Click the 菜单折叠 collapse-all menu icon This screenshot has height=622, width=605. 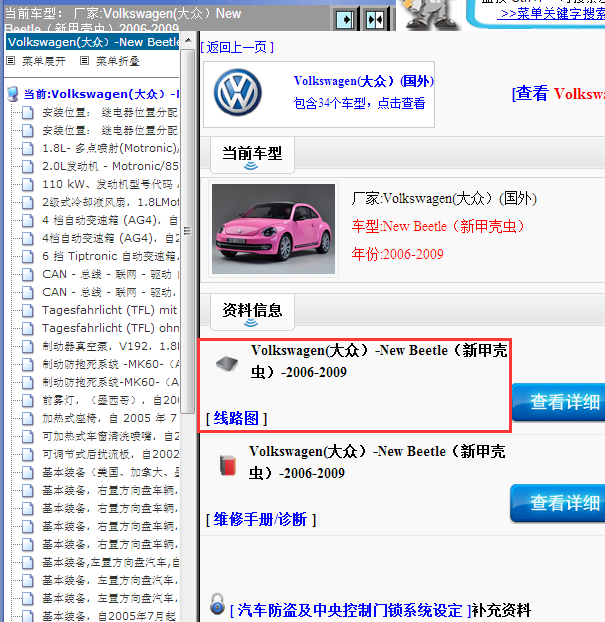click(x=84, y=61)
